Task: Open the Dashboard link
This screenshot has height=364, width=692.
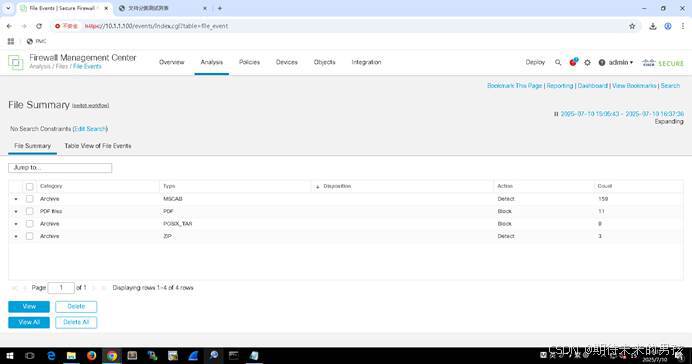Action: coord(593,86)
